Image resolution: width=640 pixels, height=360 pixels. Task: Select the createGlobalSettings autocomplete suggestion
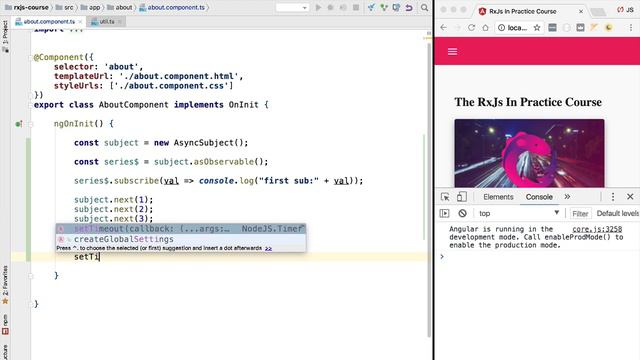(x=181, y=239)
